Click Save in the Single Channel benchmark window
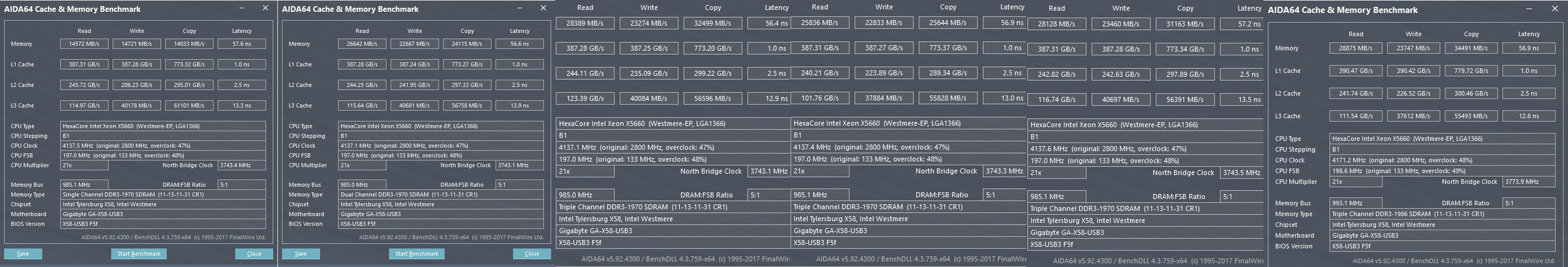Image resolution: width=1568 pixels, height=267 pixels. click(23, 254)
